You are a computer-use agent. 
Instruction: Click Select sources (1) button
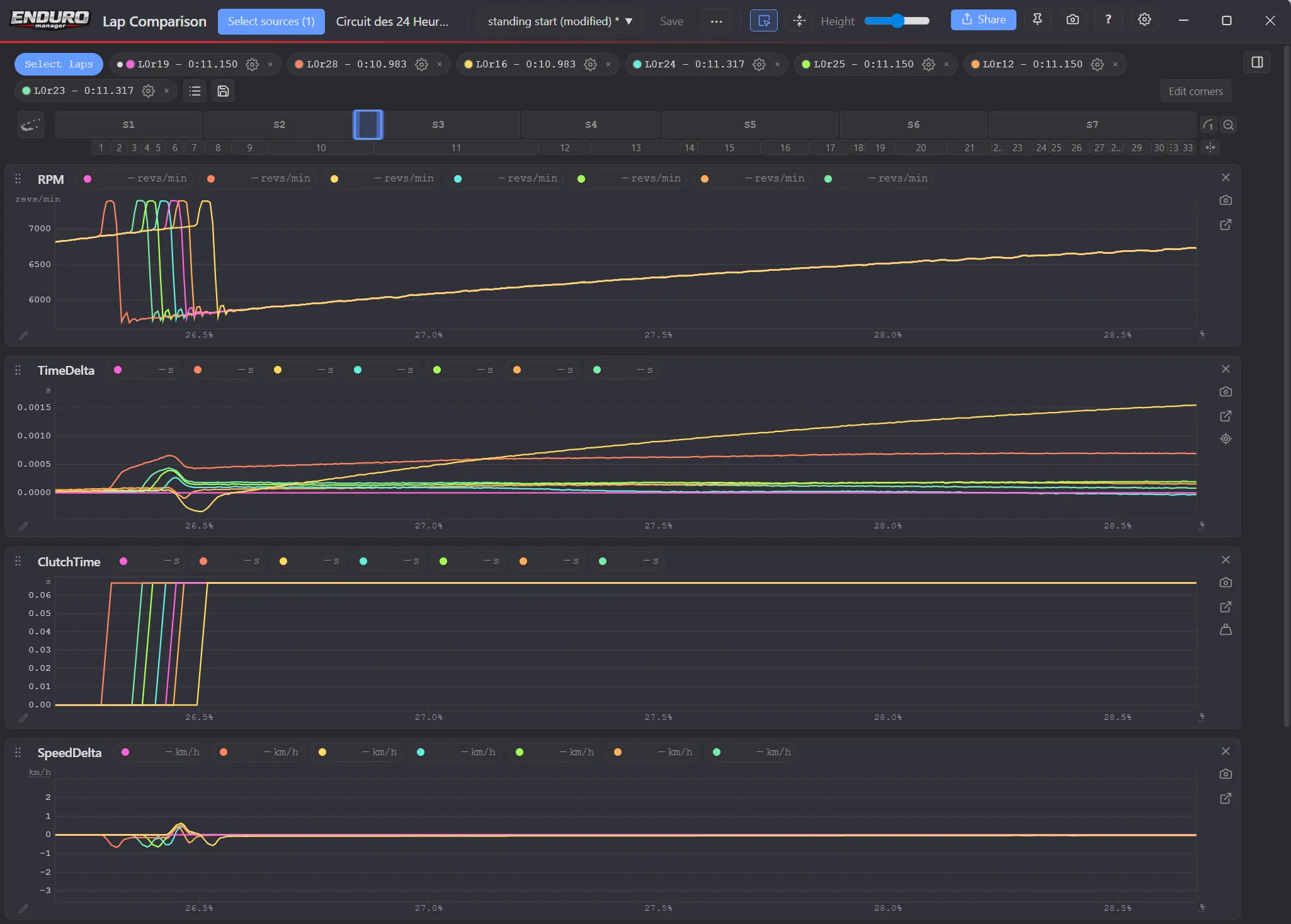coord(271,21)
